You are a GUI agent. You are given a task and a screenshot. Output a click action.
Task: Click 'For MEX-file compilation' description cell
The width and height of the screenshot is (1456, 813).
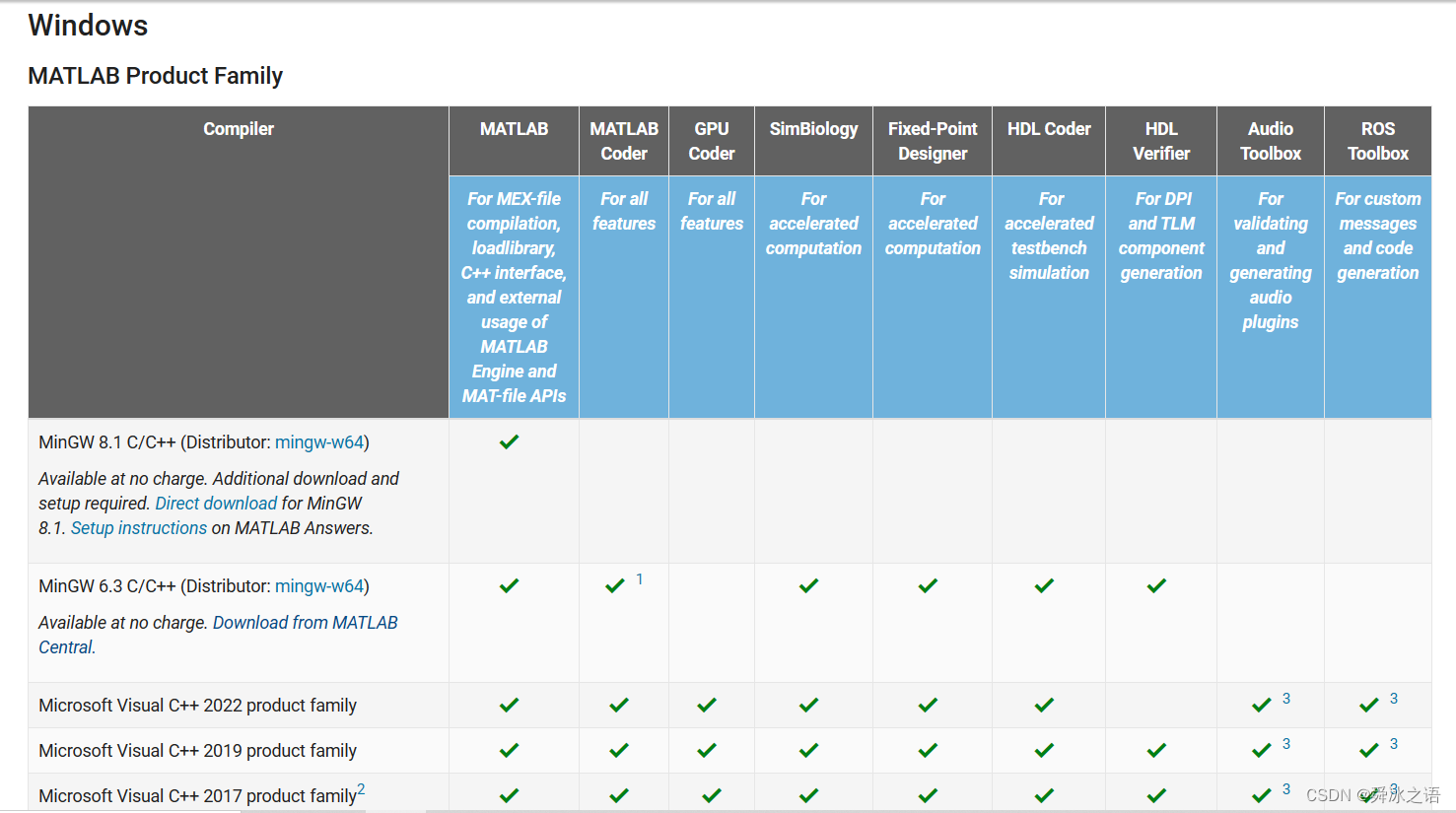(x=514, y=297)
